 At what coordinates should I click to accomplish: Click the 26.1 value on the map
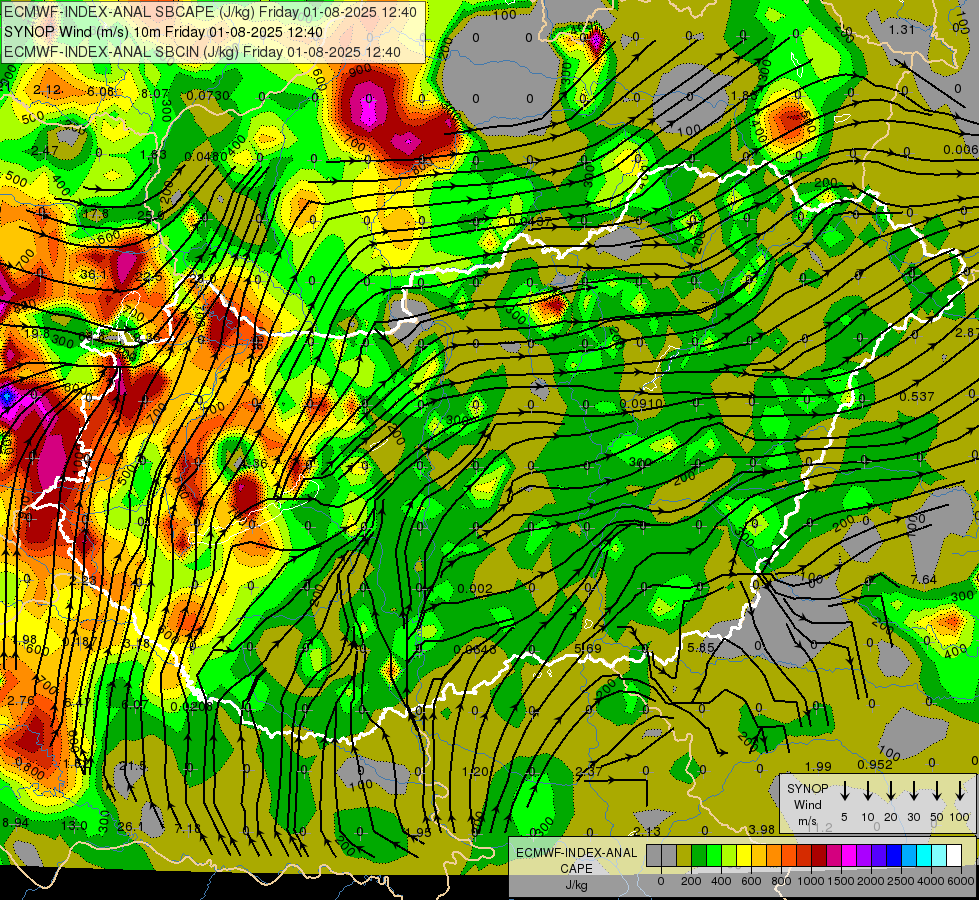130,827
